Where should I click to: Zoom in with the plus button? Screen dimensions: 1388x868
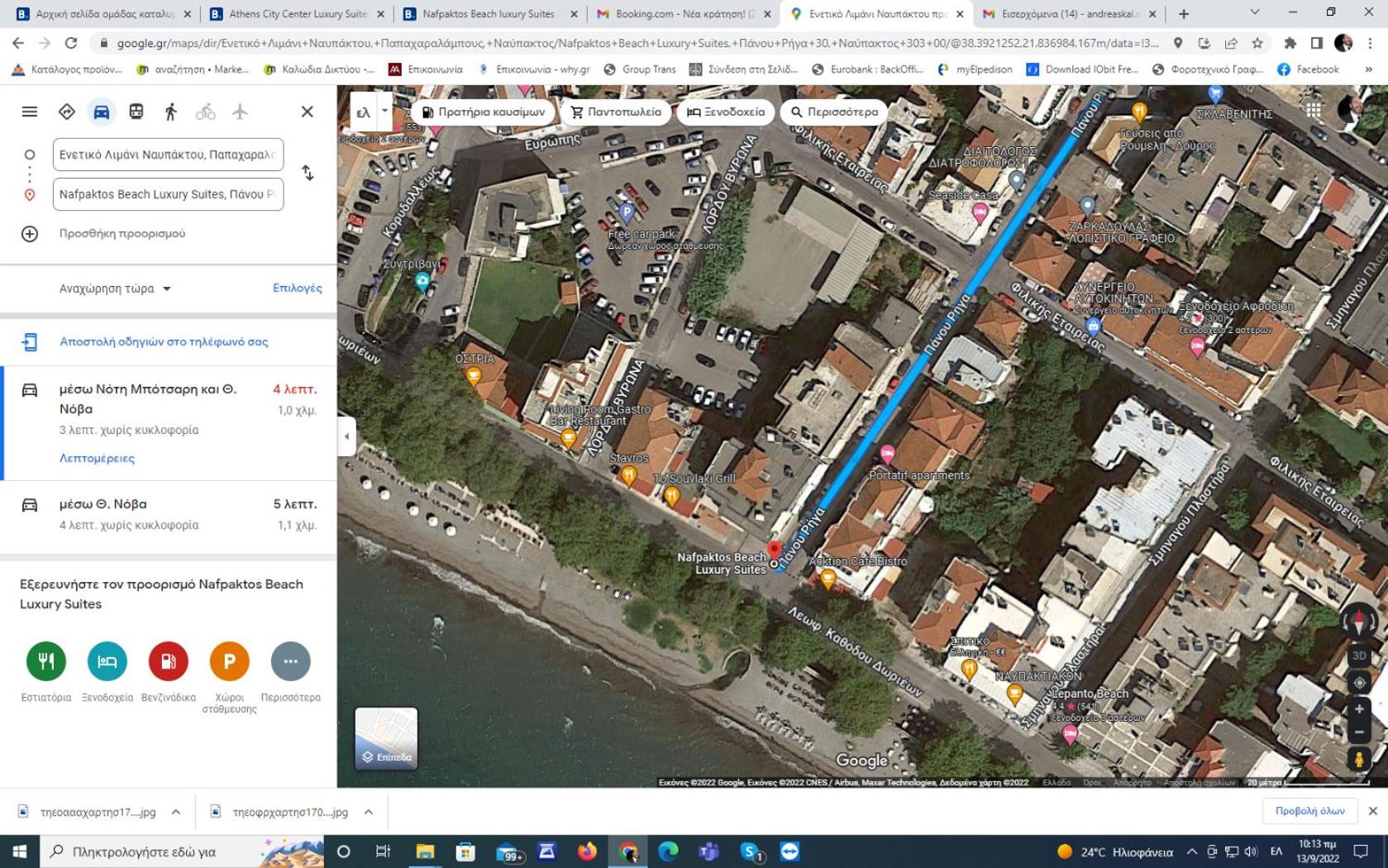point(1359,709)
